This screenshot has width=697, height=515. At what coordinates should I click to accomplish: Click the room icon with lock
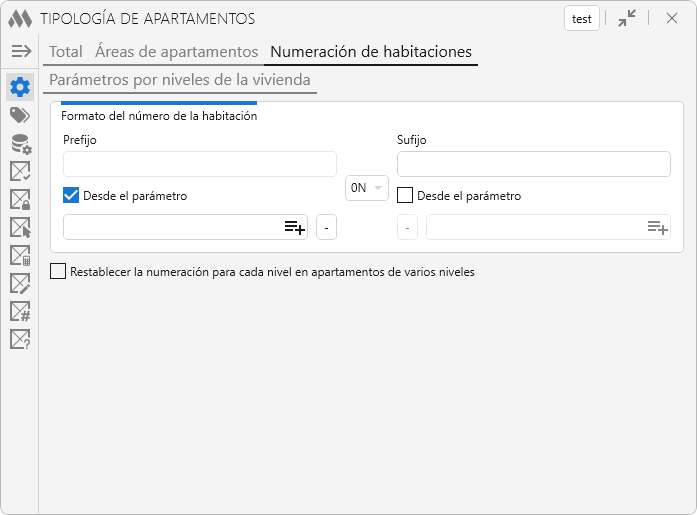point(20,199)
